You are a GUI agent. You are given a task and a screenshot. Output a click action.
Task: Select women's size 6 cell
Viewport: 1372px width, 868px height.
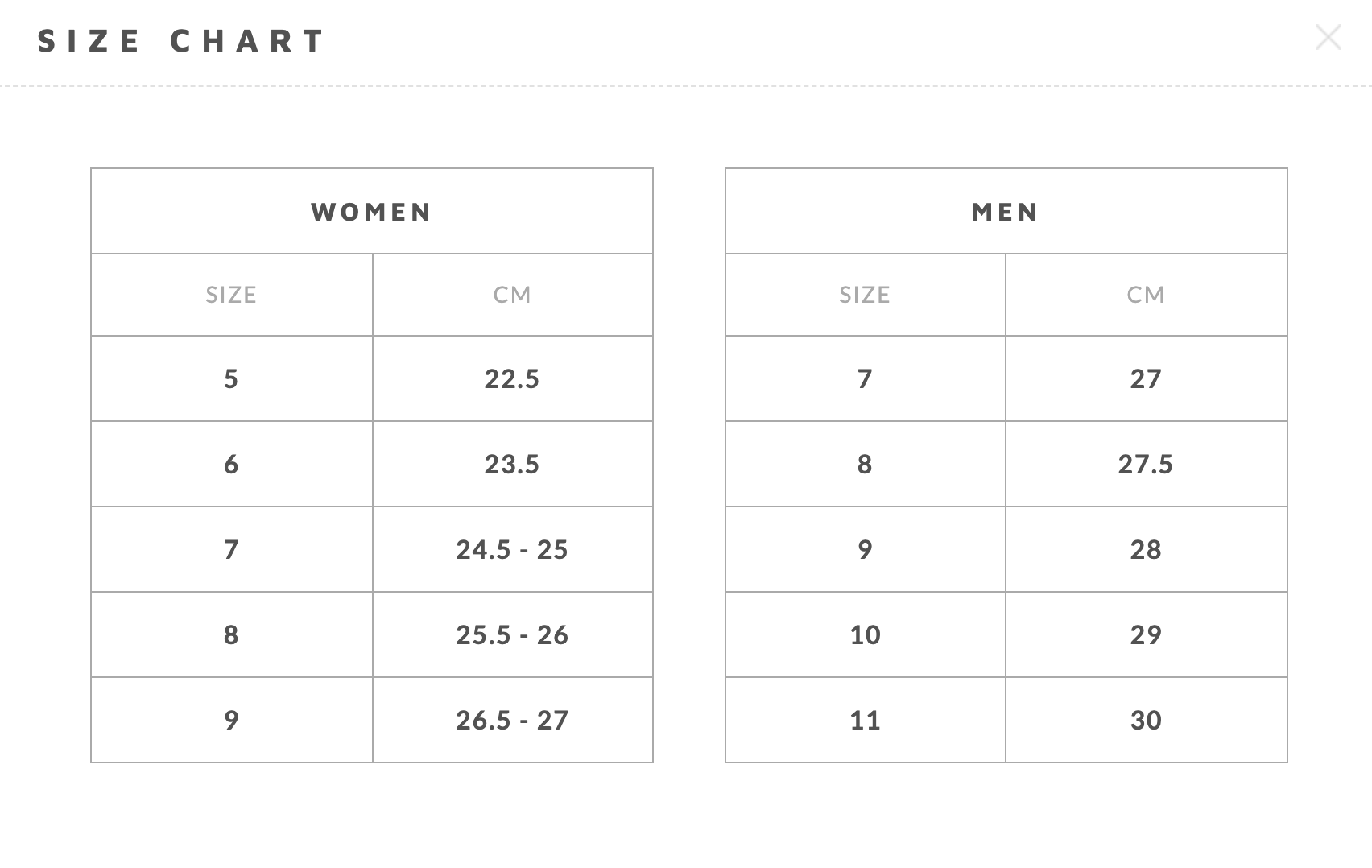tap(232, 464)
